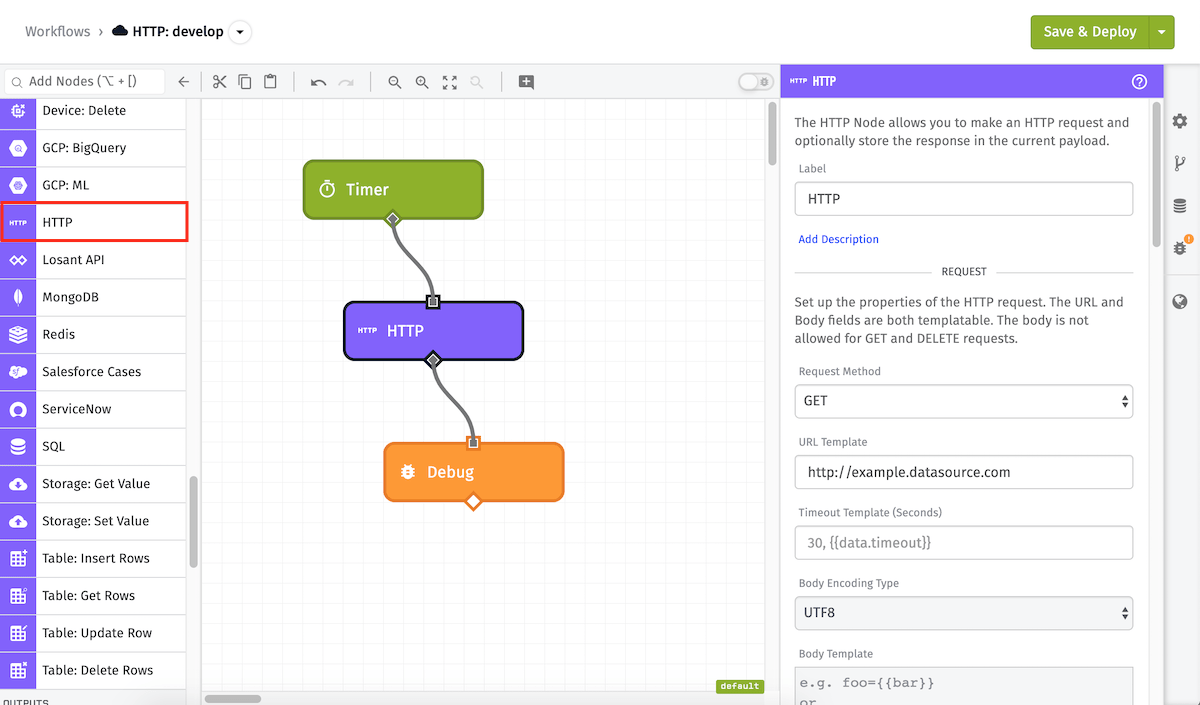
Task: Click the scissors cut icon in toolbar
Action: (219, 82)
